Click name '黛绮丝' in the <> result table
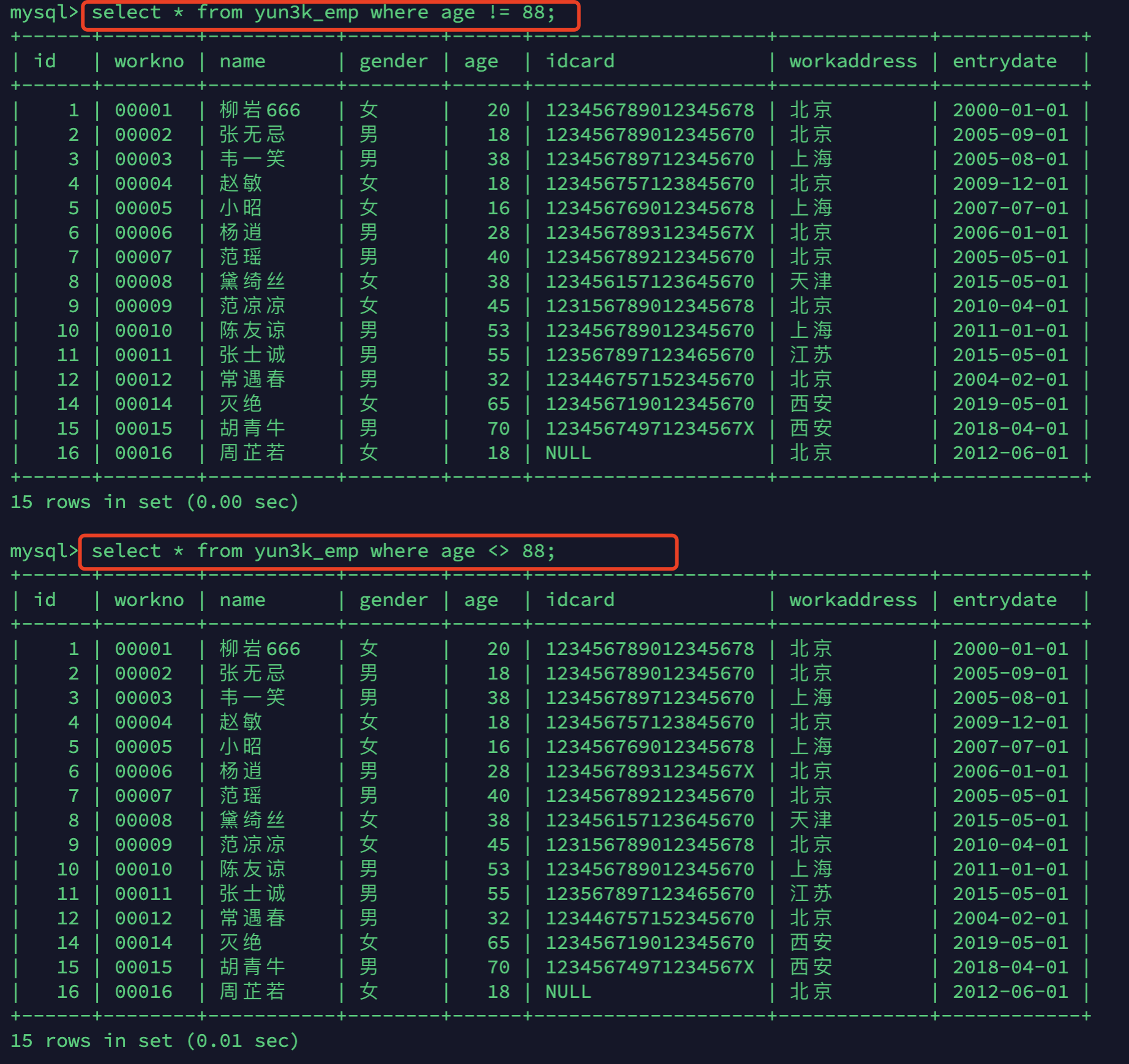Screen dimensions: 1129x1064 point(252,820)
